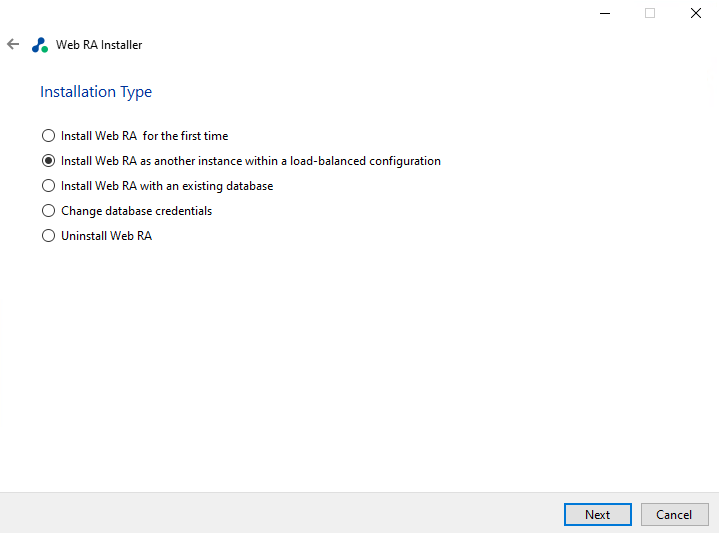Proceed with the Next button
Image resolution: width=719 pixels, height=533 pixels.
(597, 515)
